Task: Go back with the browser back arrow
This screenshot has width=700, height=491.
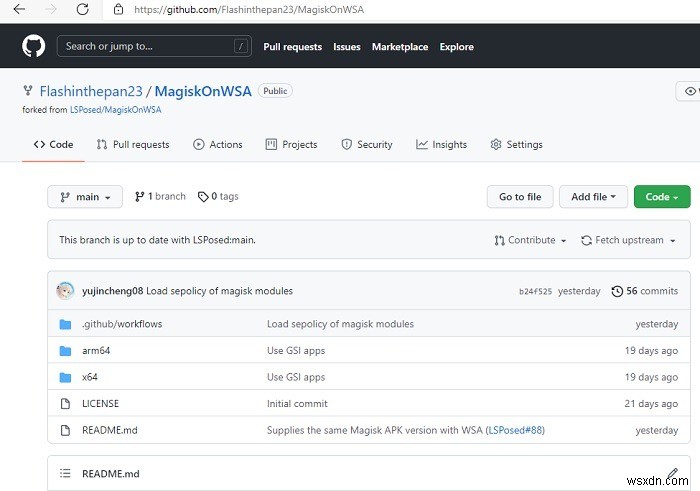Action: [19, 9]
